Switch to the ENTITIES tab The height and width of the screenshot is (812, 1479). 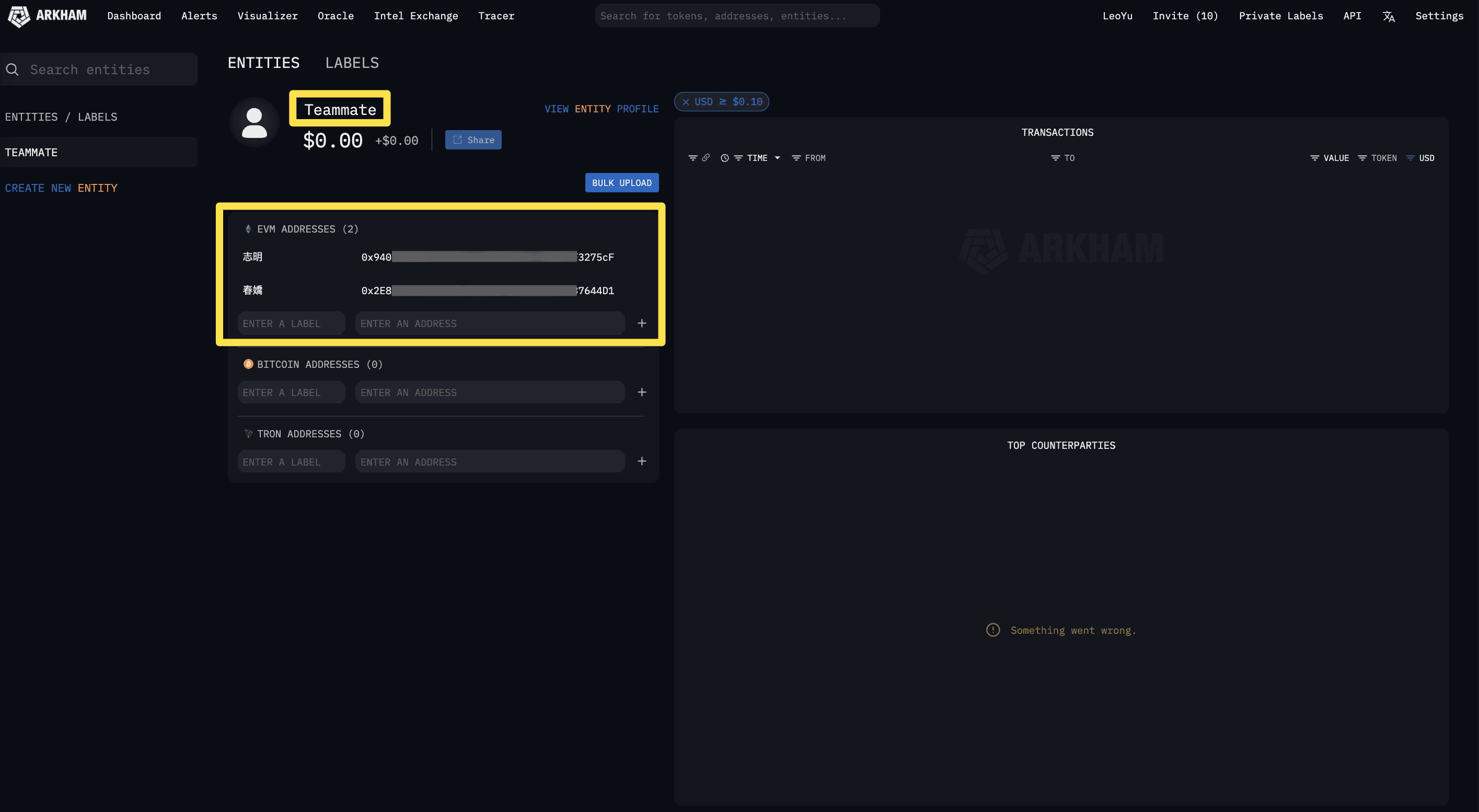[x=263, y=63]
